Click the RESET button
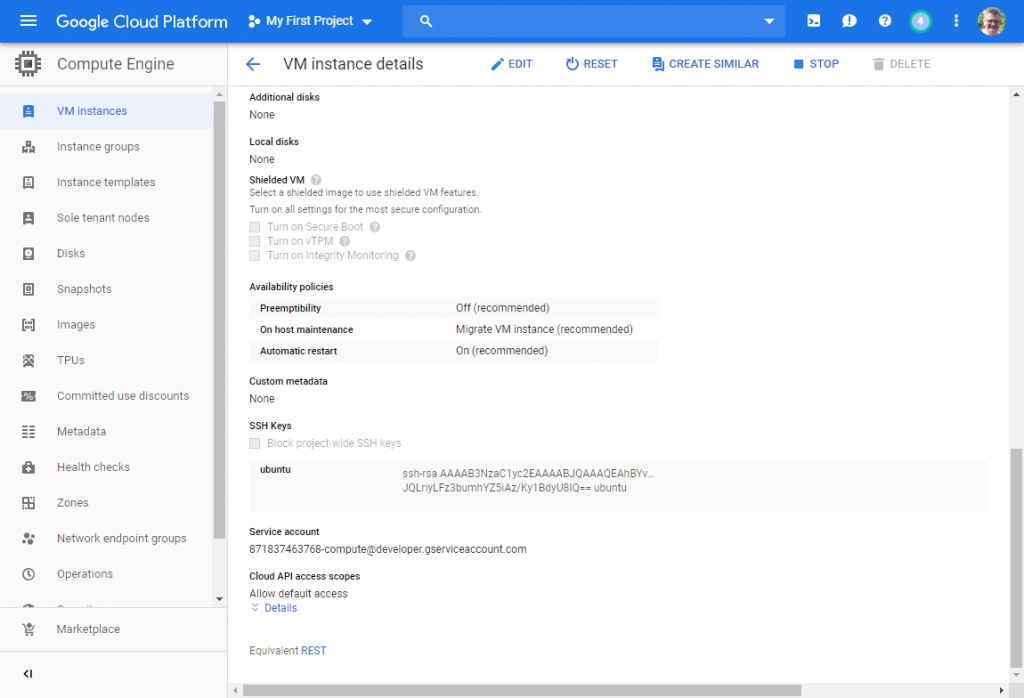This screenshot has height=698, width=1024. [592, 64]
